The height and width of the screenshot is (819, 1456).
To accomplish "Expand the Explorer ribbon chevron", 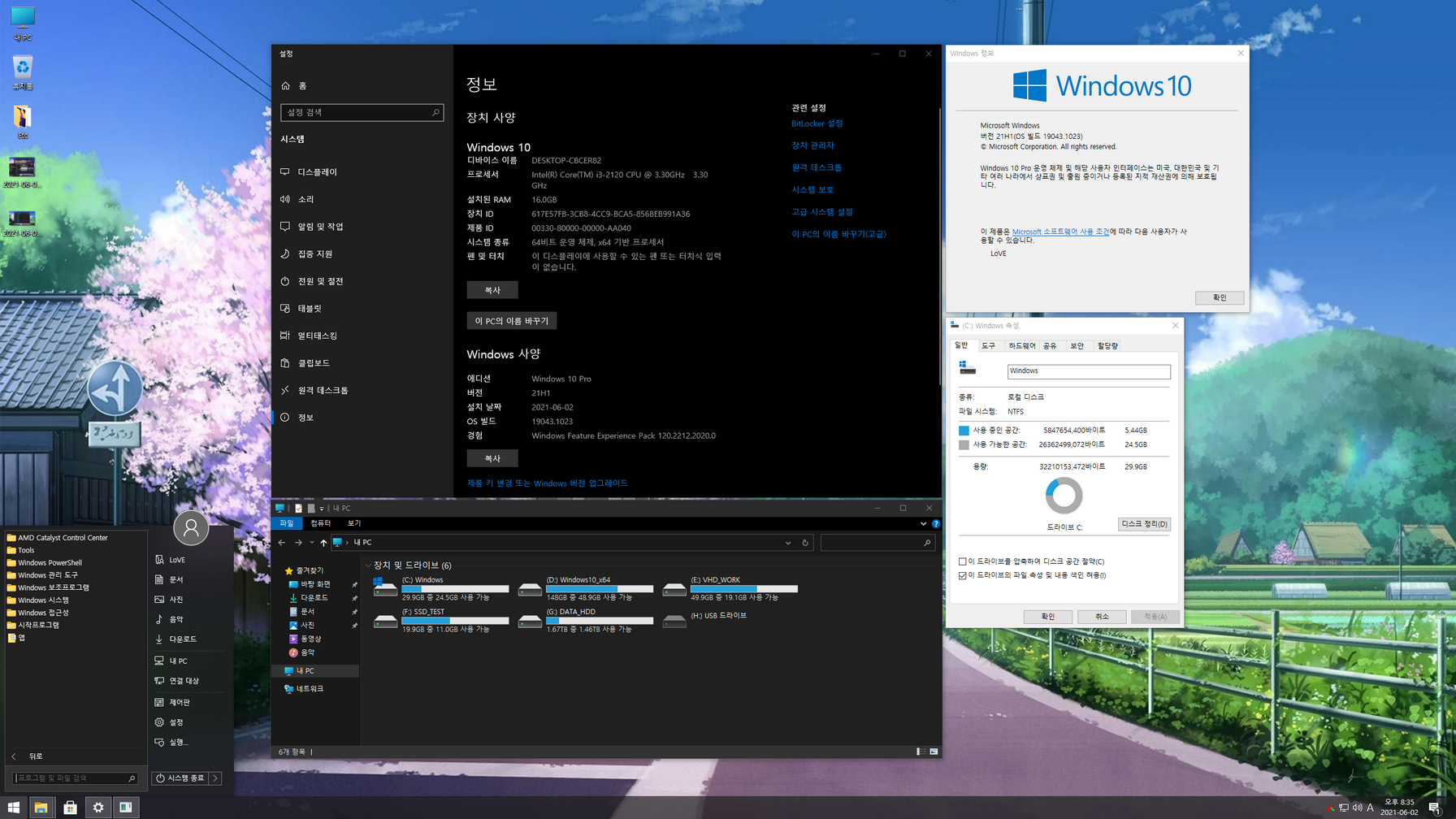I will (923, 524).
